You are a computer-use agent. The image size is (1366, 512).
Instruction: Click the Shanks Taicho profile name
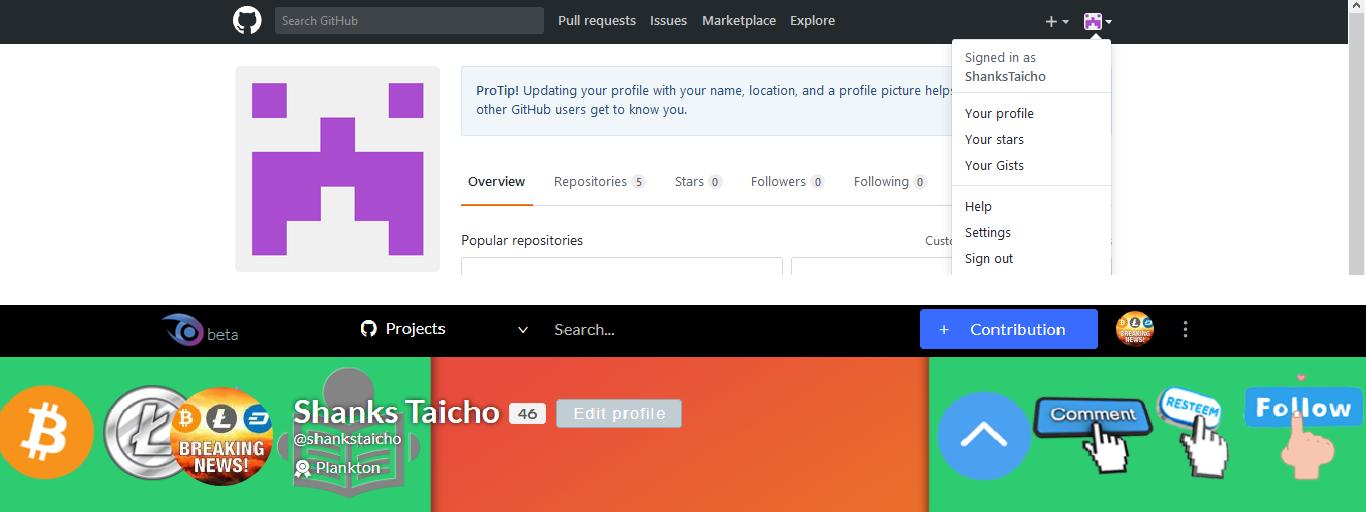[x=396, y=412]
